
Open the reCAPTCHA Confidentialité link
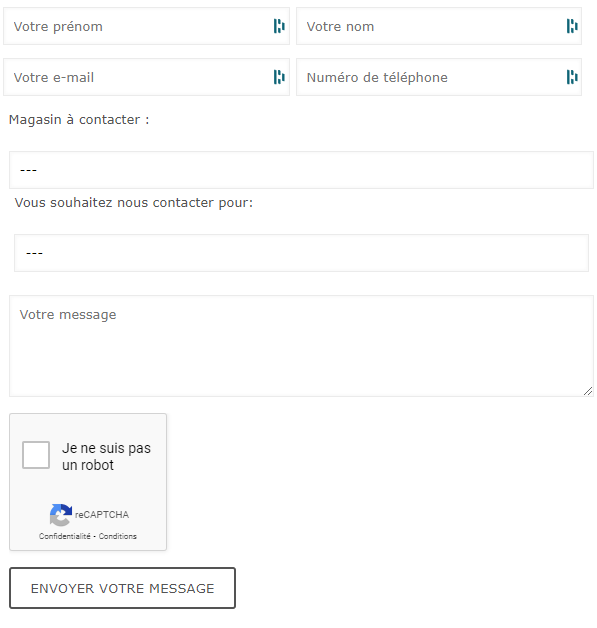[64, 536]
